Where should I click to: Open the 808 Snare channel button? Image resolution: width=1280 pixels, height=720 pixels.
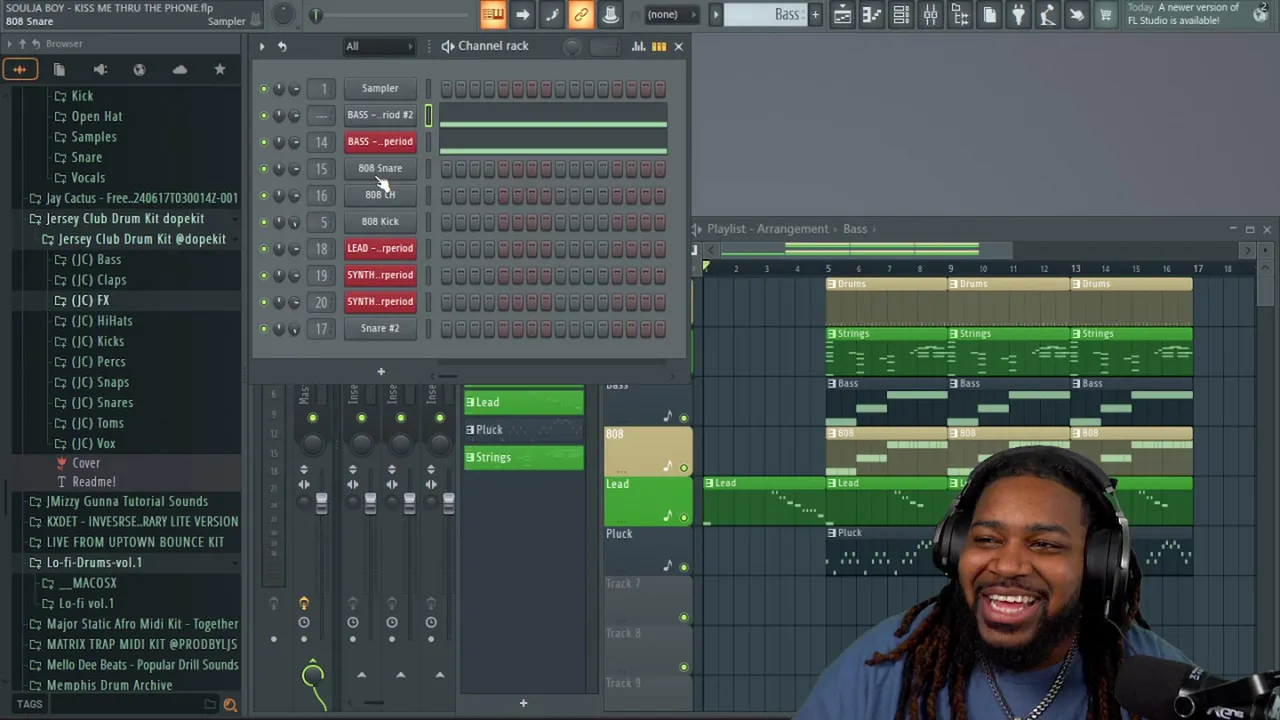[380, 168]
